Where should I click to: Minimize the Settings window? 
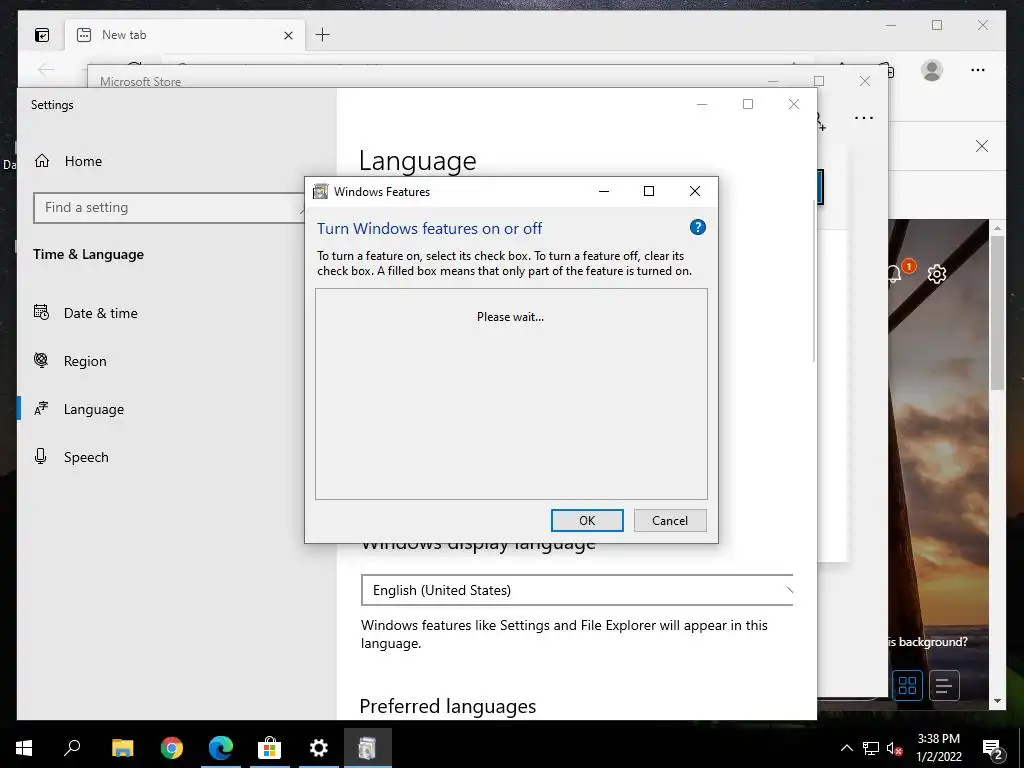click(x=702, y=104)
